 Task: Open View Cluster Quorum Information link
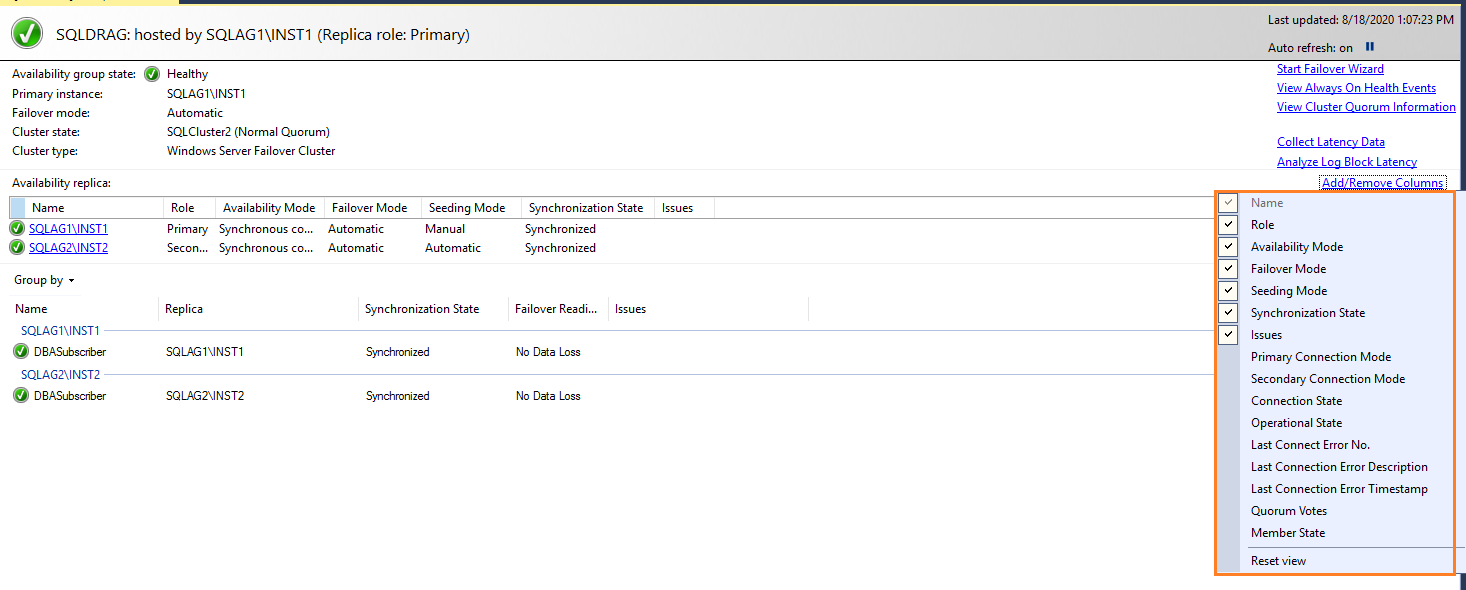pyautogui.click(x=1366, y=107)
